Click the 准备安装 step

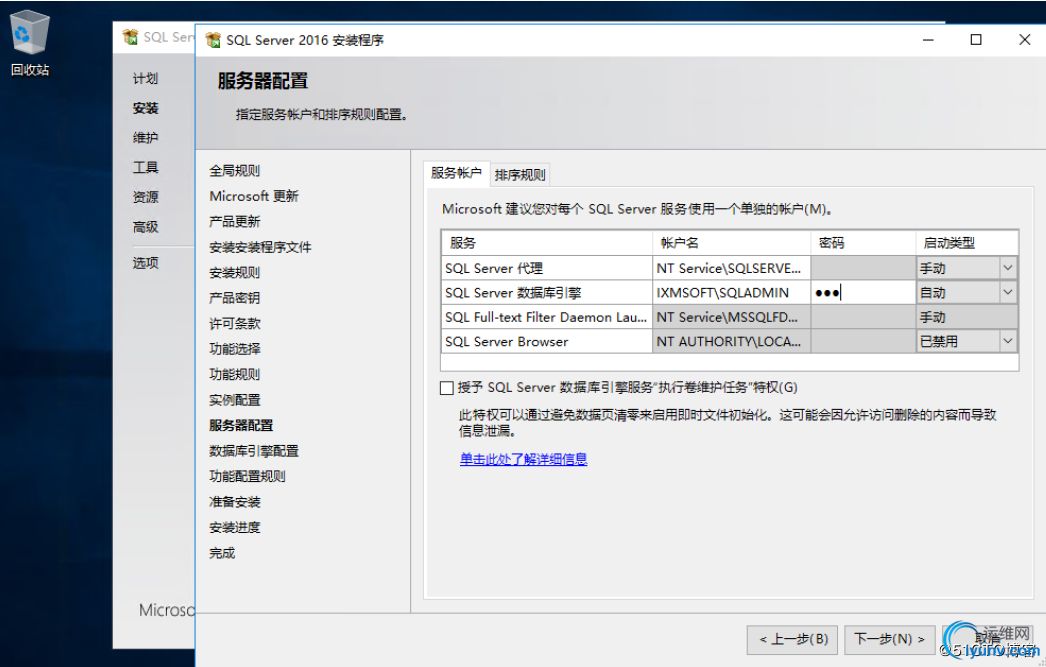(x=234, y=502)
